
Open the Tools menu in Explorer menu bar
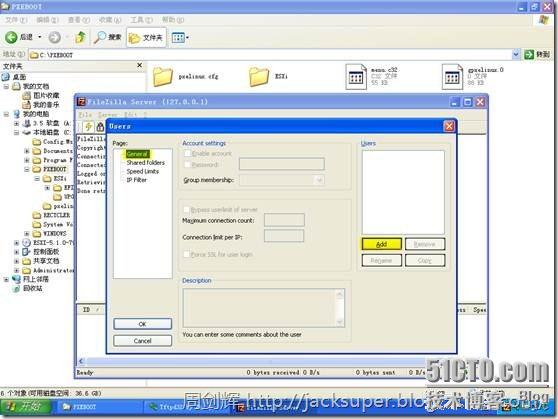pos(141,20)
